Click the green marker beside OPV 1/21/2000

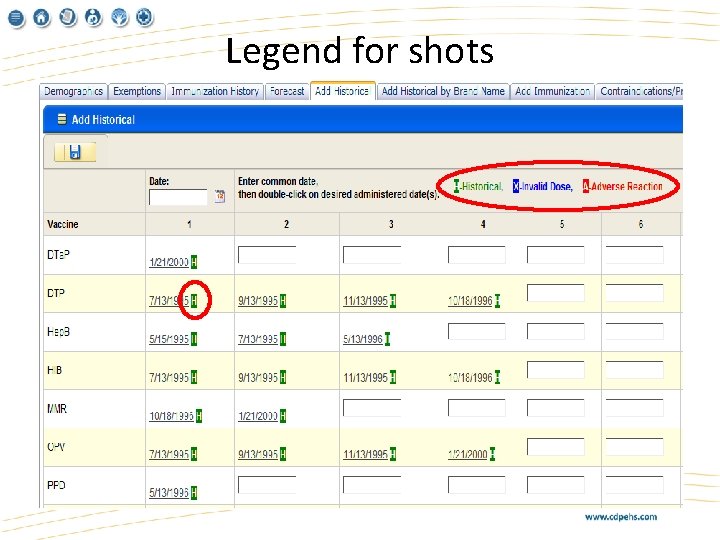[492, 454]
